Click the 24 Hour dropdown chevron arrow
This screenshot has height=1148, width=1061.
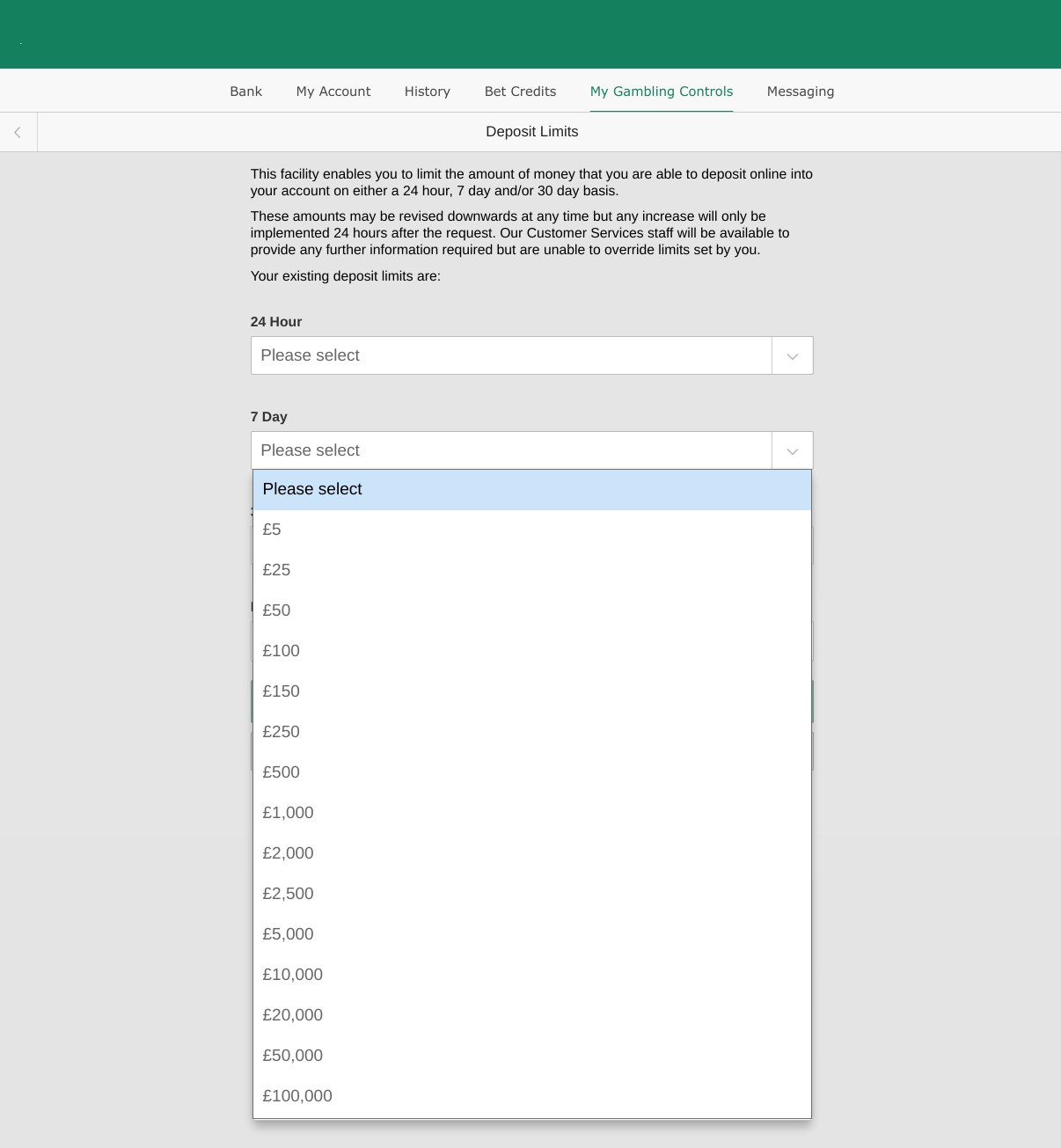[x=793, y=356]
